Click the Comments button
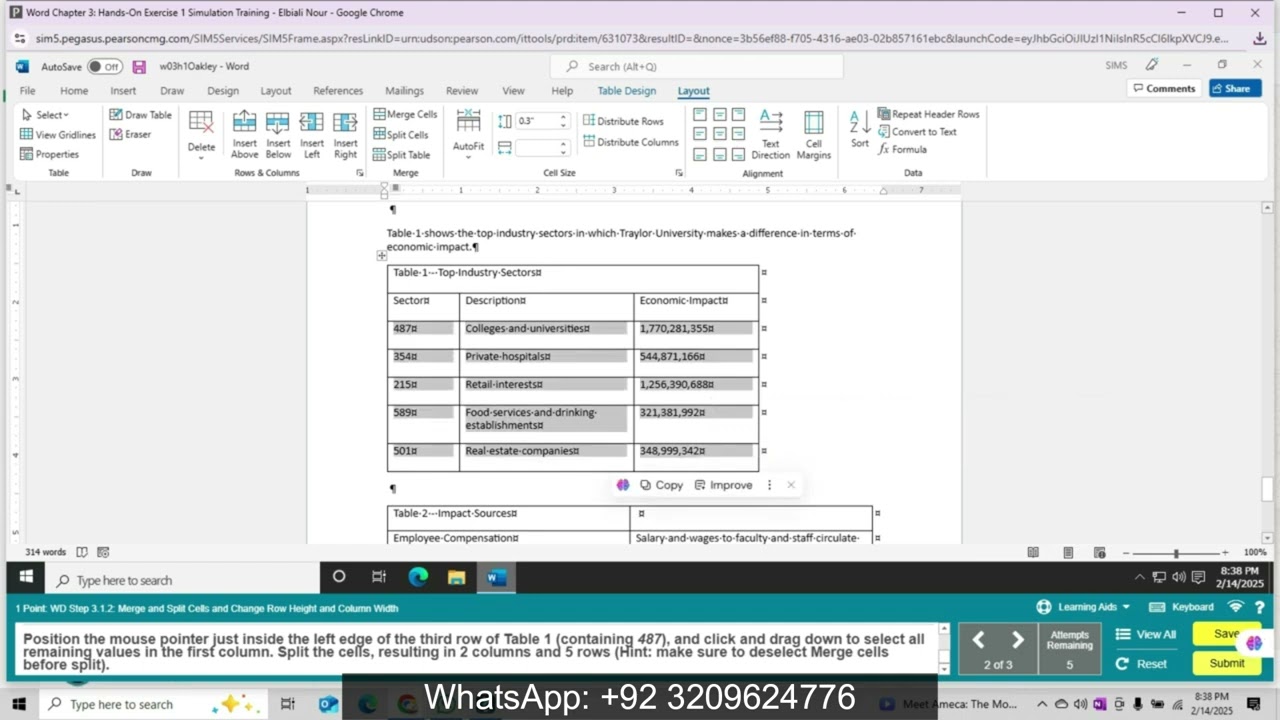This screenshot has height=720, width=1280. 1164,88
